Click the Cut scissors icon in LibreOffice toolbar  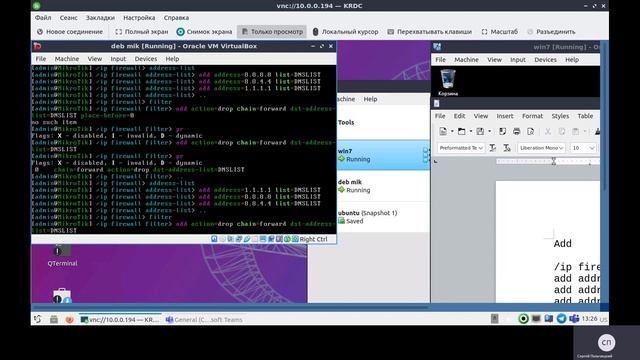[548, 131]
